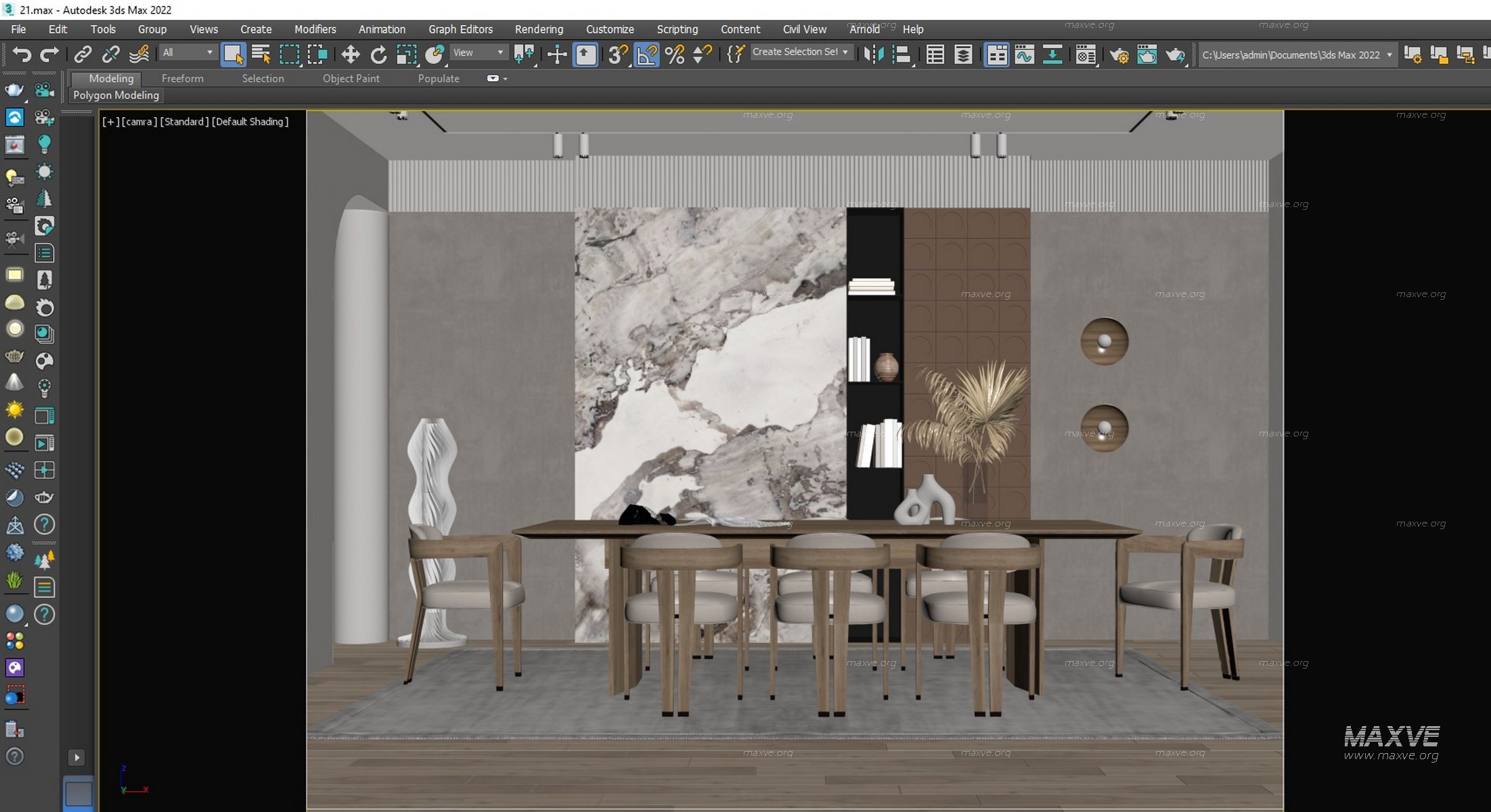Image resolution: width=1491 pixels, height=812 pixels.
Task: Click the Select and Link icon
Action: (x=83, y=54)
